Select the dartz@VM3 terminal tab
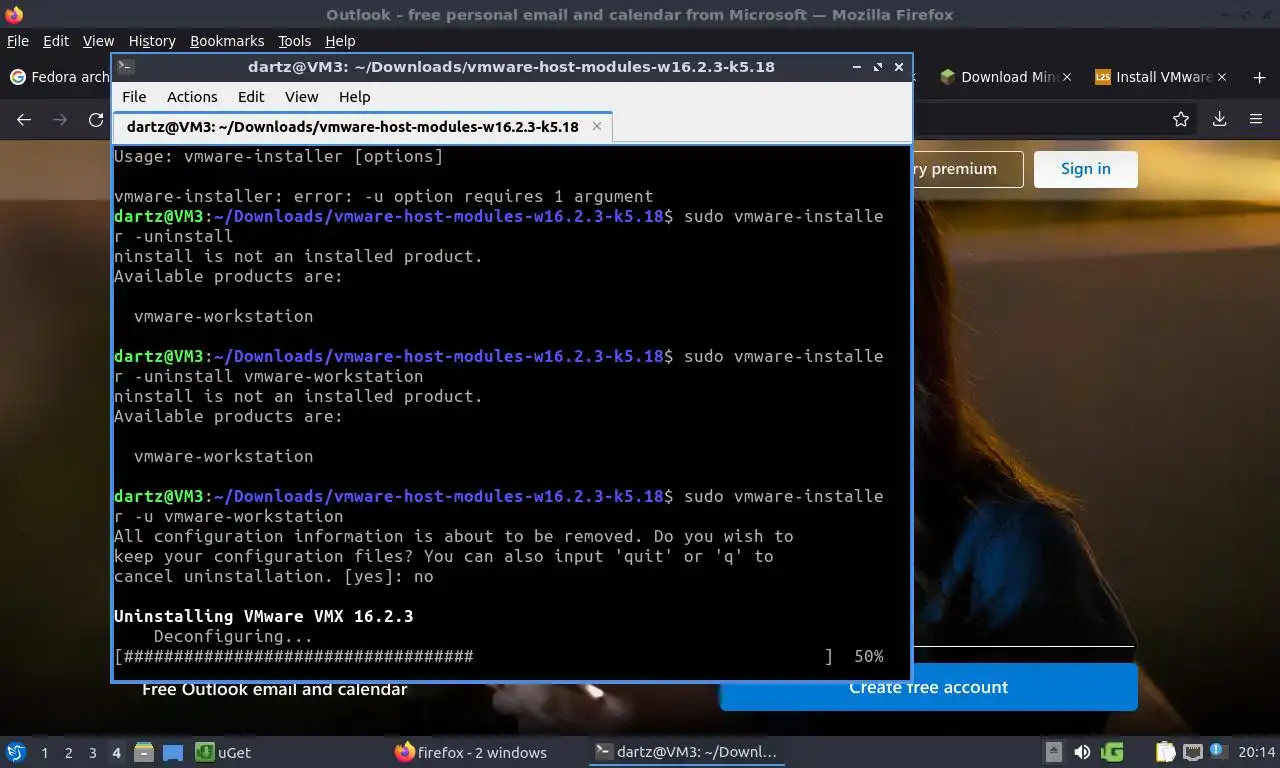Image resolution: width=1280 pixels, height=768 pixels. [x=361, y=127]
